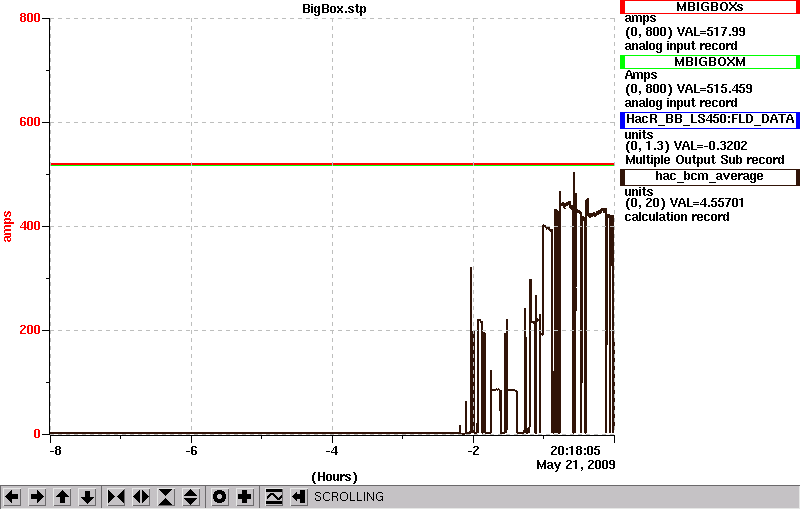The width and height of the screenshot is (800, 509).
Task: Click the (Hours) x-axis label
Action: click(x=334, y=477)
